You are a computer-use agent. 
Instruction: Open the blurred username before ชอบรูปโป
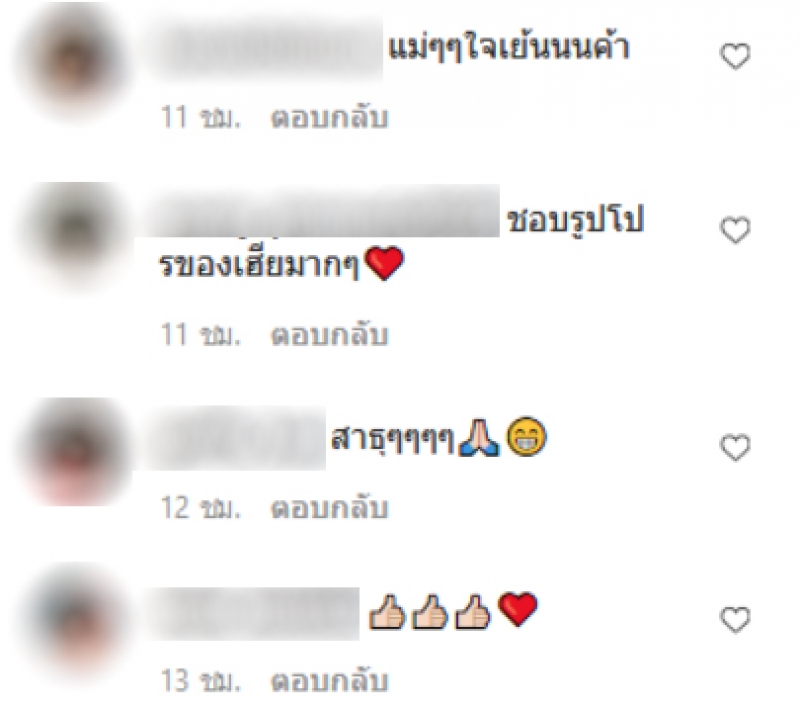321,212
